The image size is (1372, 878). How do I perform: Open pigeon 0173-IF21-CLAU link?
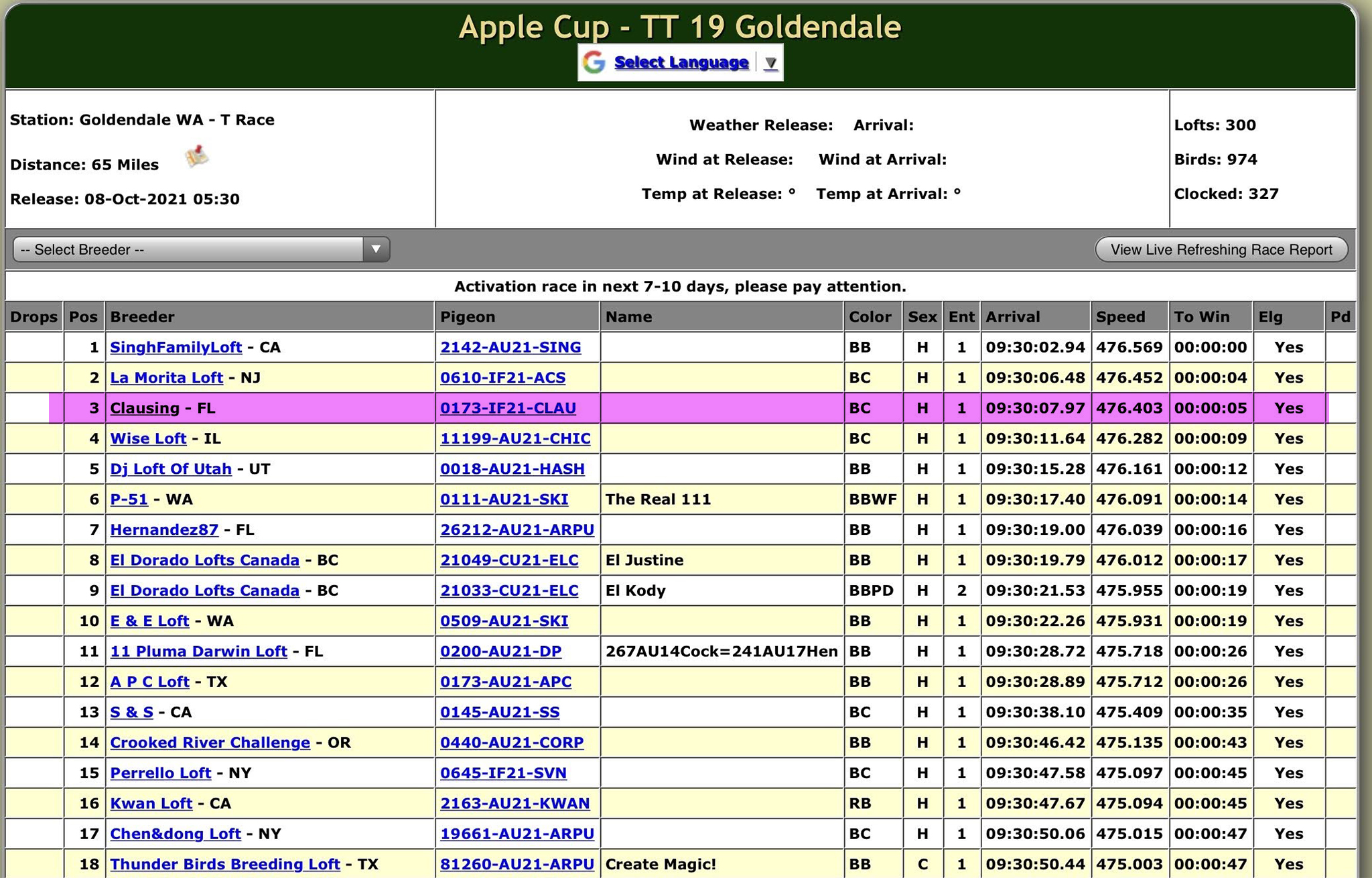click(507, 408)
